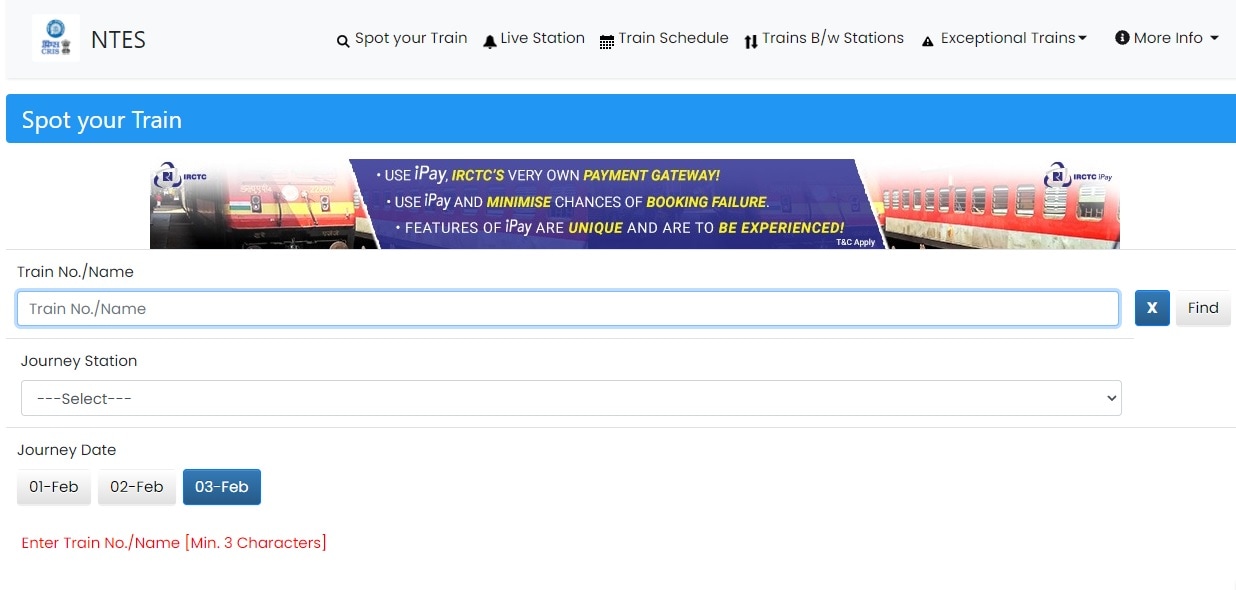This screenshot has width=1236, height=590.
Task: Click the Train No./Name label
Action: 76,272
